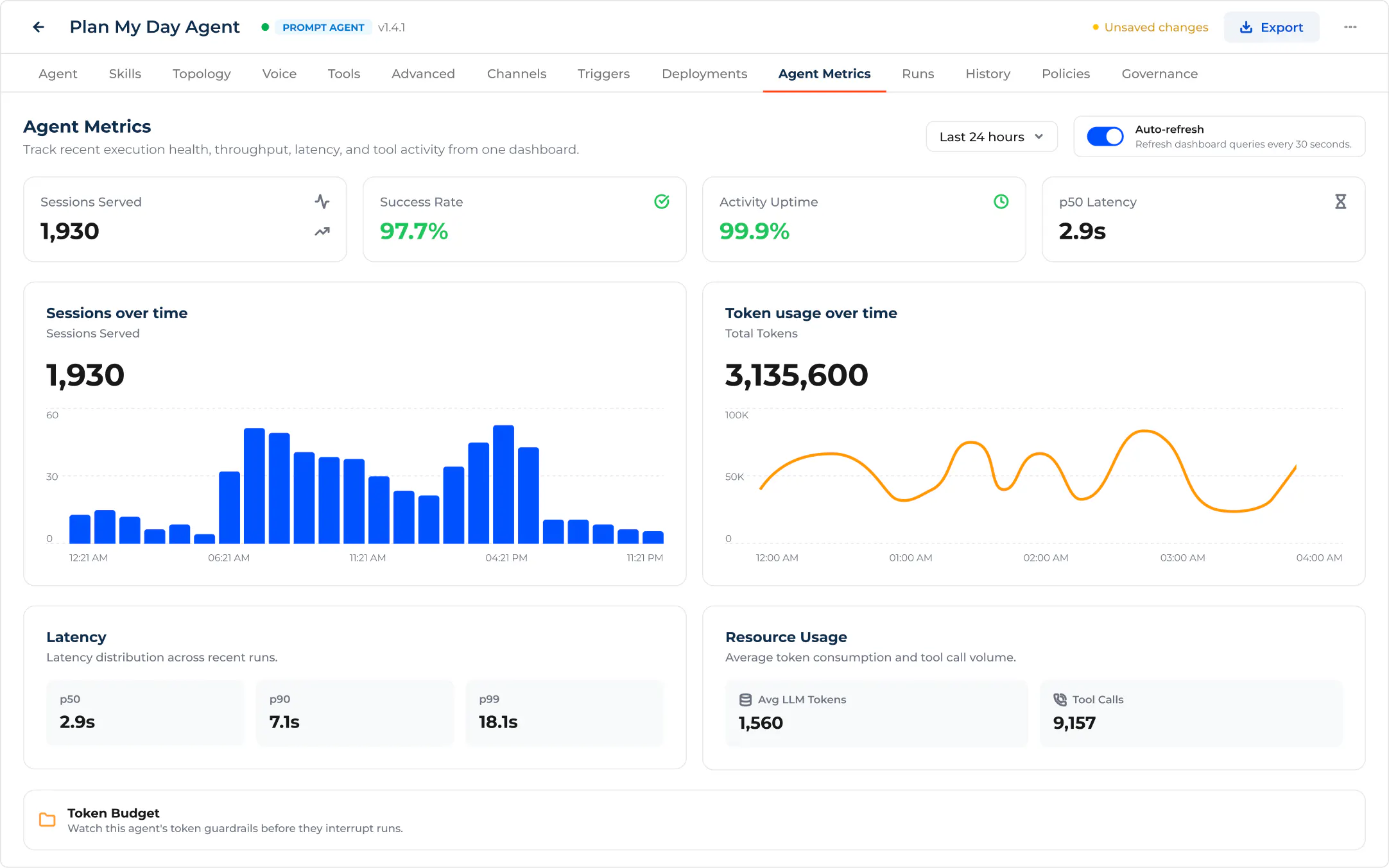1389x868 pixels.
Task: View the History tab
Action: 988,74
